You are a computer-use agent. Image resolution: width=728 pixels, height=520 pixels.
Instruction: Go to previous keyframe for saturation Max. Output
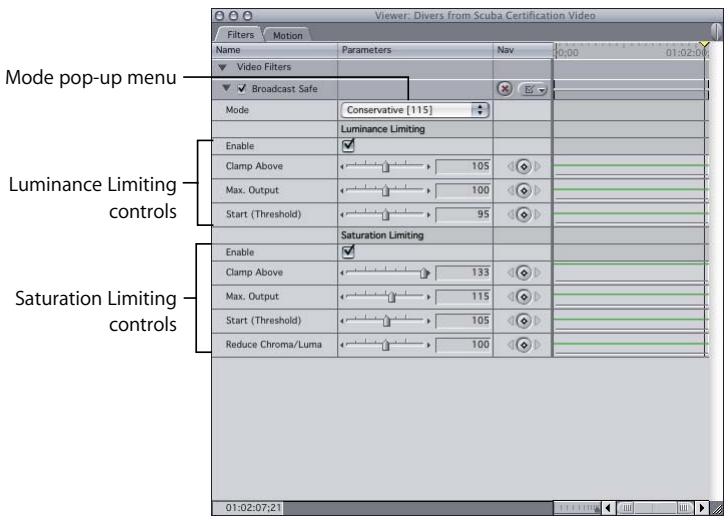point(511,297)
